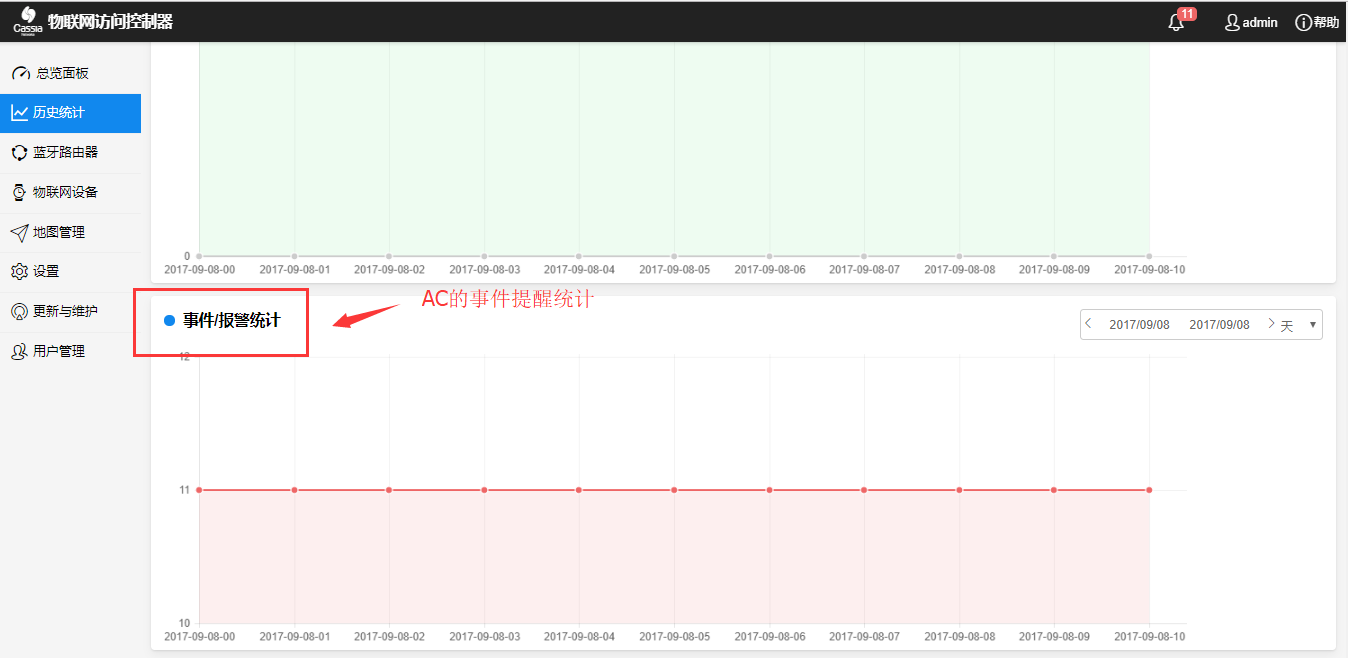Image resolution: width=1348 pixels, height=658 pixels.
Task: Advance date range with right chevron
Action: 1271,324
